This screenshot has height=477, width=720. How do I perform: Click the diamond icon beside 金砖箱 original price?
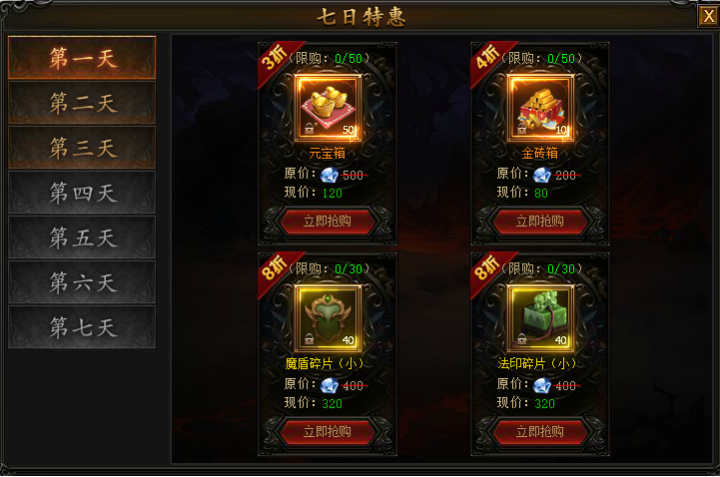542,175
